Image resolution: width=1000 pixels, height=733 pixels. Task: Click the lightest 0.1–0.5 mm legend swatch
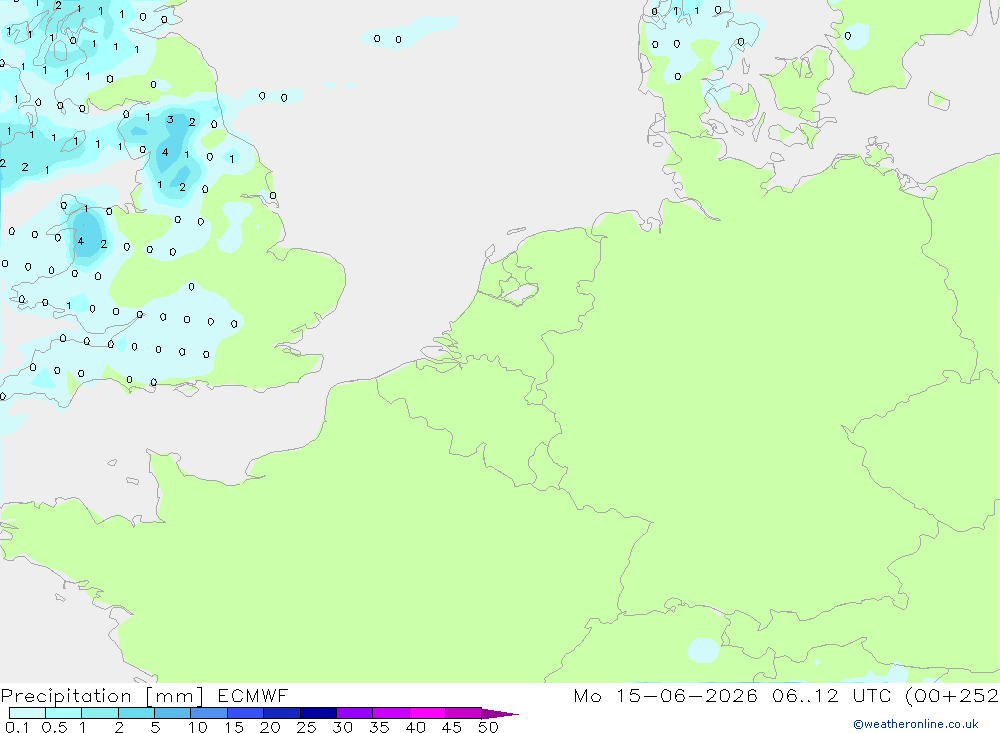click(x=27, y=713)
